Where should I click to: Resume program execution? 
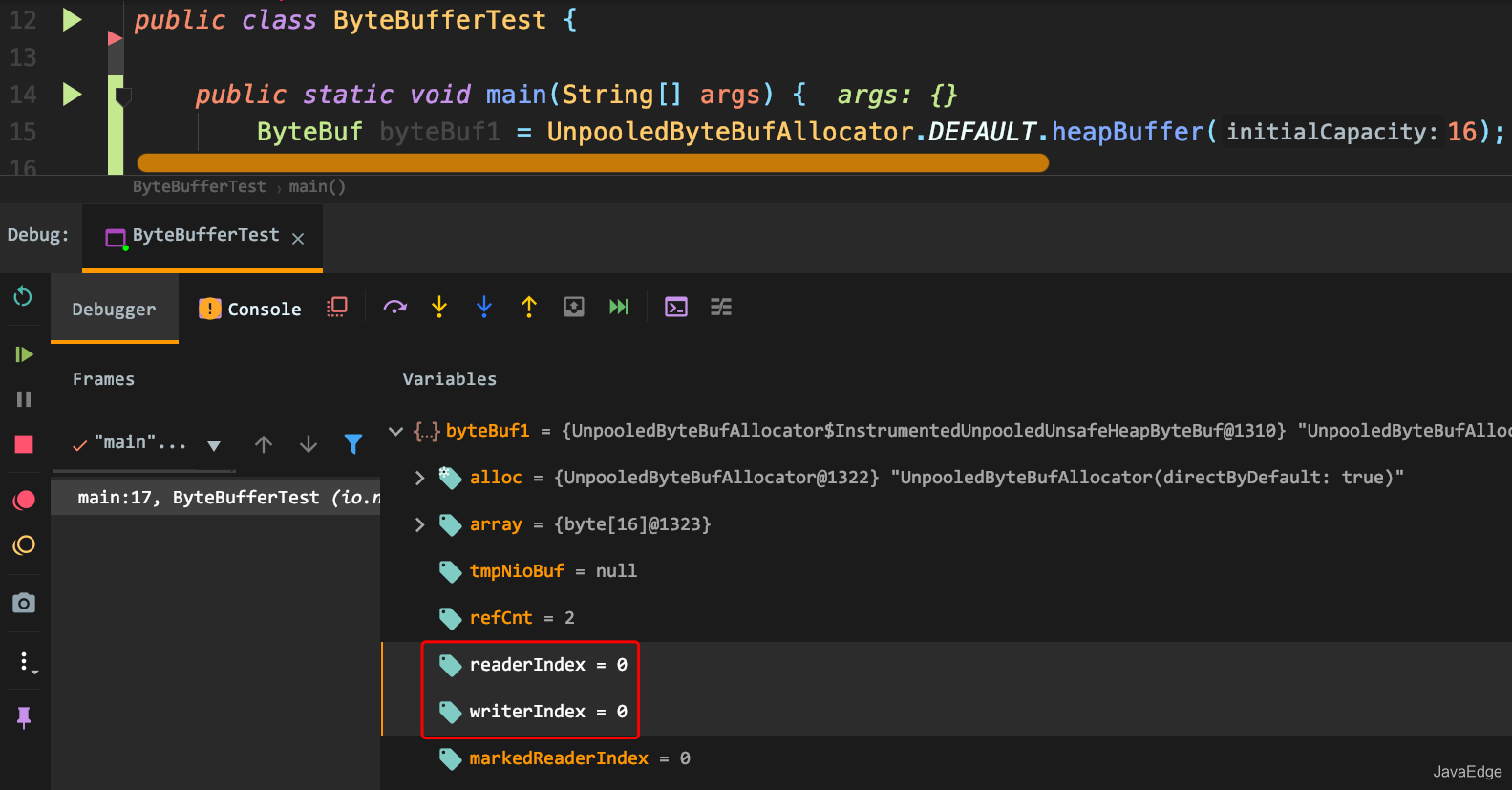coord(24,354)
